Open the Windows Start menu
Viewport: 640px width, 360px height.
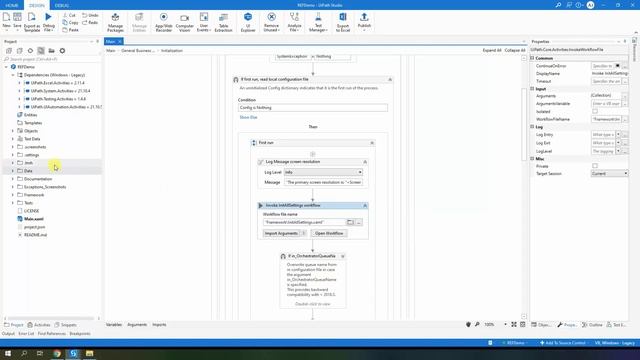click(7, 353)
